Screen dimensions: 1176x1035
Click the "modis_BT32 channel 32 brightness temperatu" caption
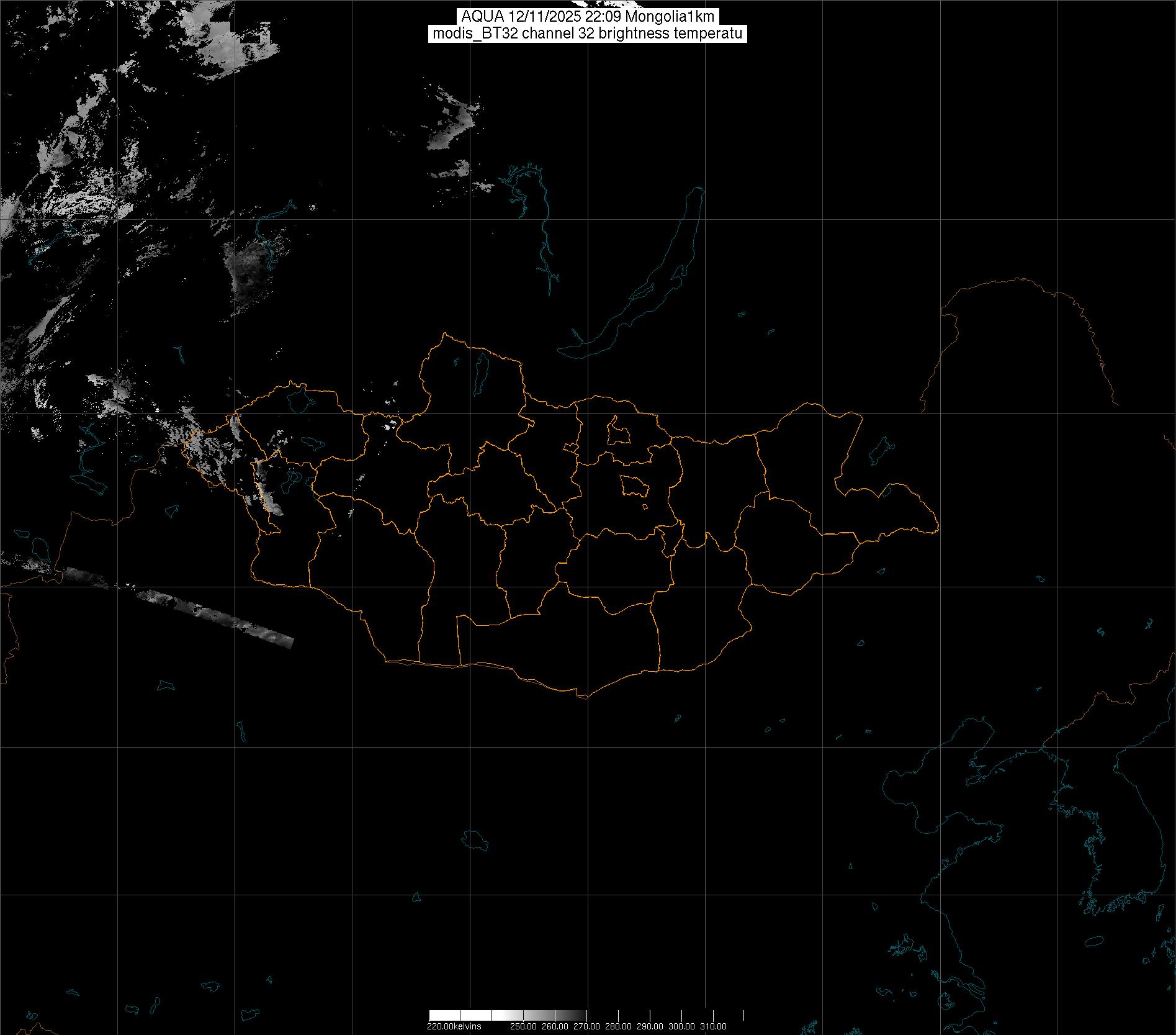click(588, 34)
